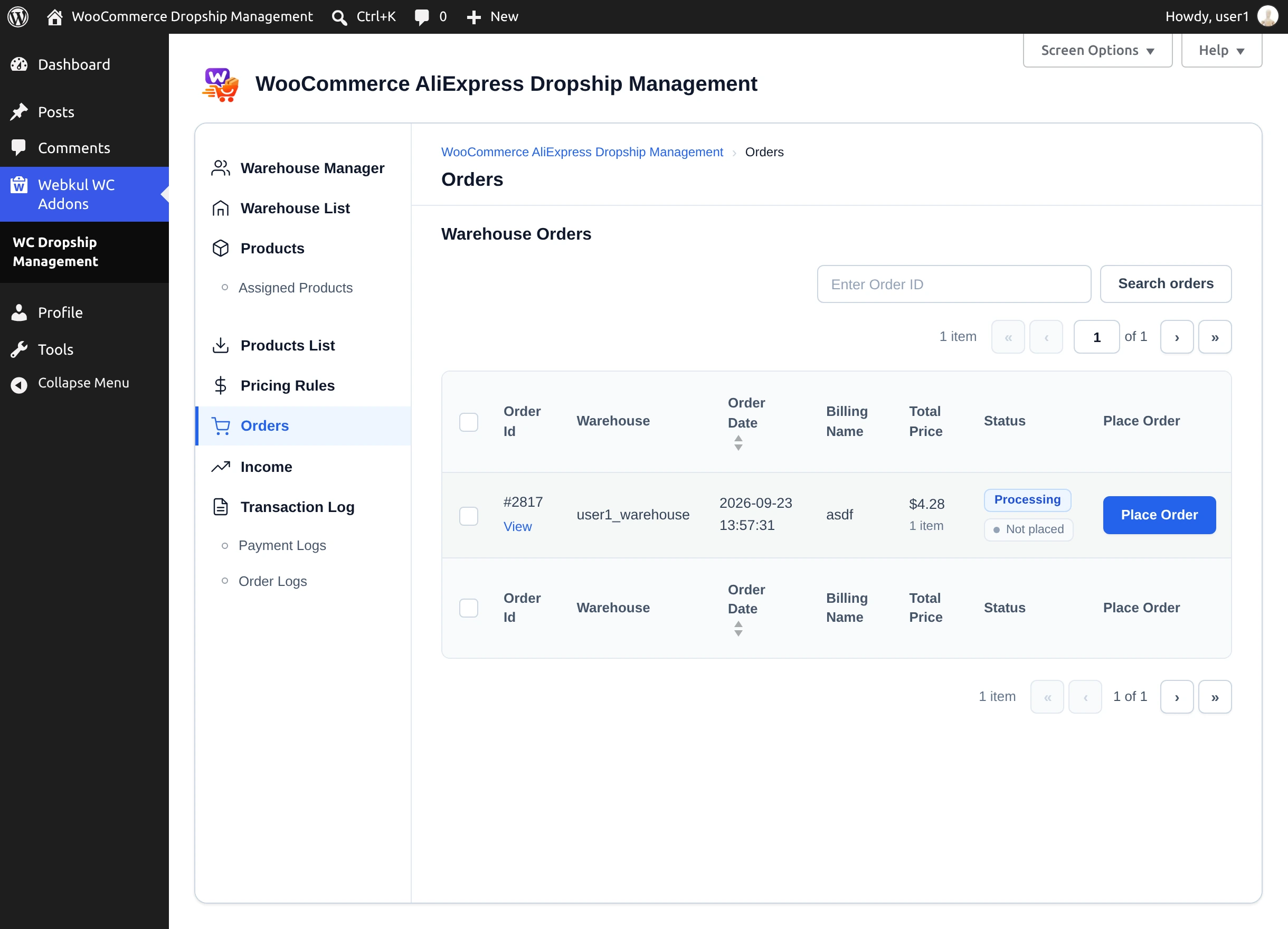Image resolution: width=1288 pixels, height=929 pixels.
Task: Open the Pricing Rules section
Action: click(303, 385)
